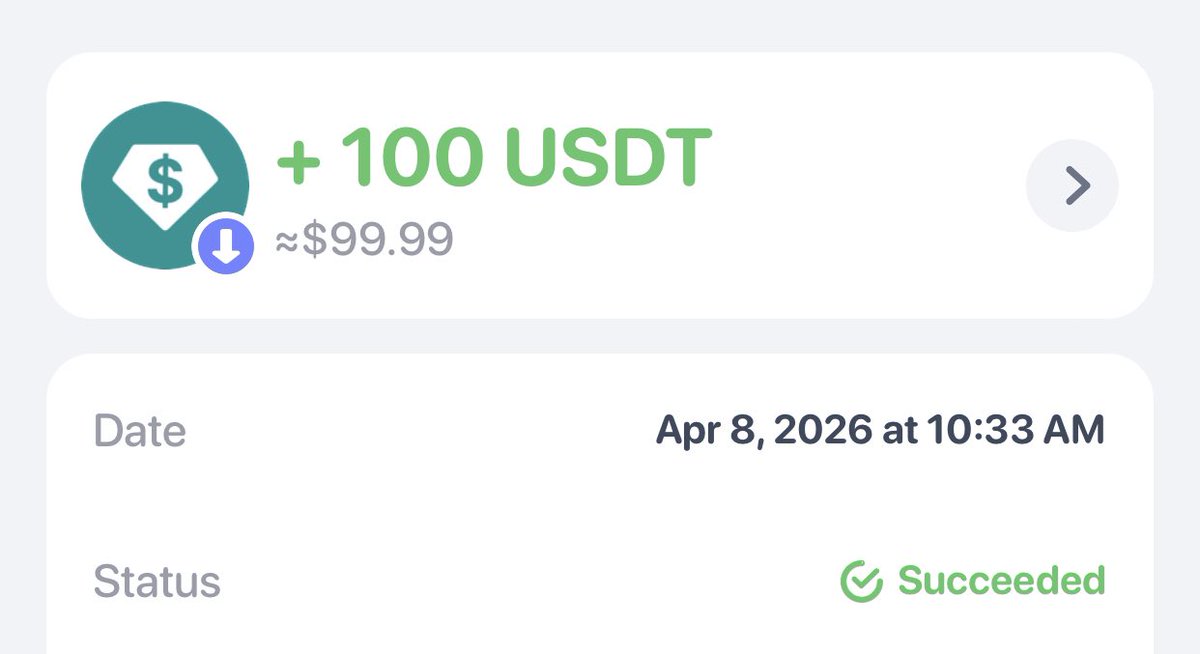Click the Date row label
Viewport: 1200px width, 654px height.
(139, 431)
